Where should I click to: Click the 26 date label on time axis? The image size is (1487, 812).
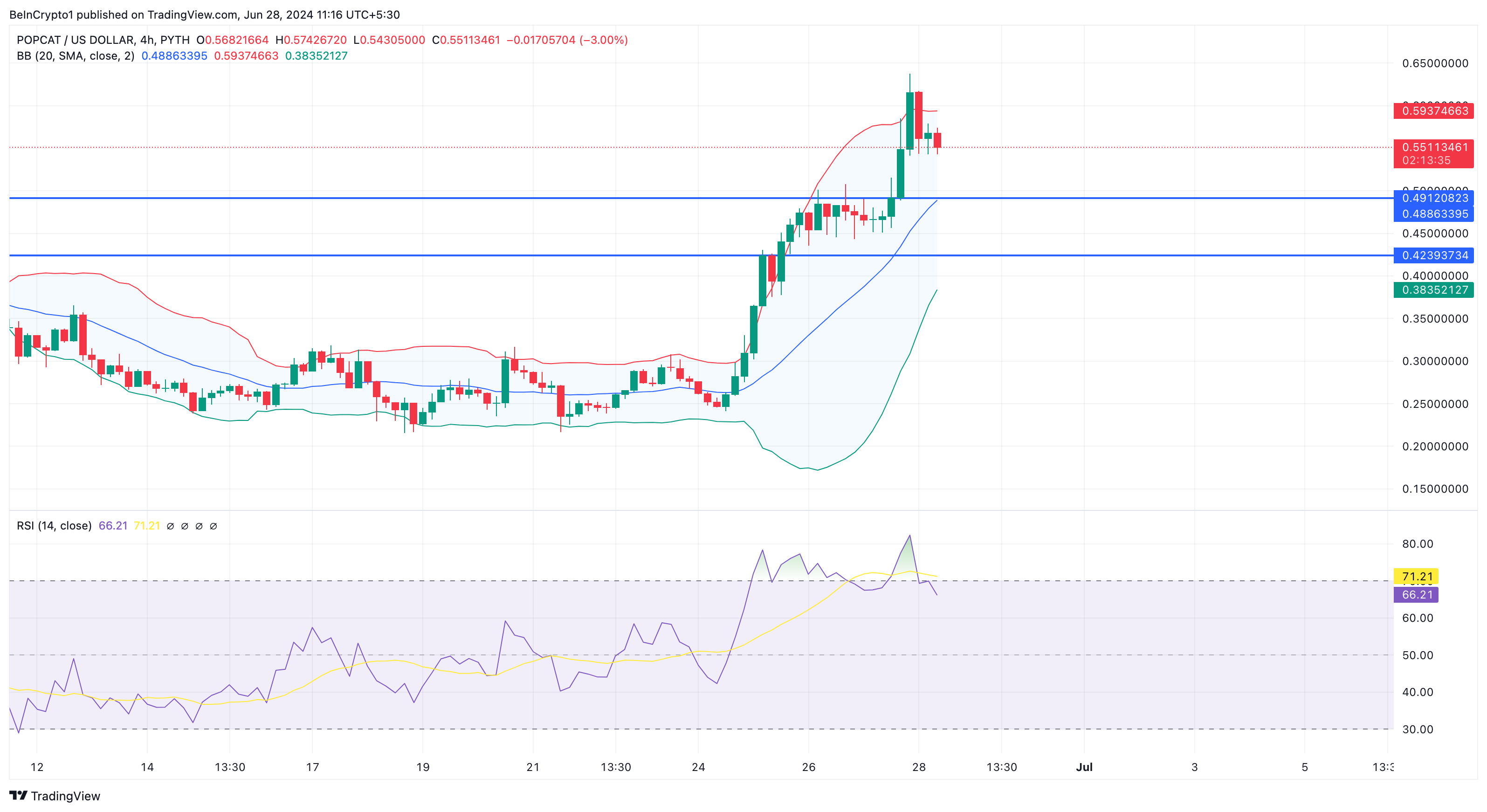tap(808, 767)
